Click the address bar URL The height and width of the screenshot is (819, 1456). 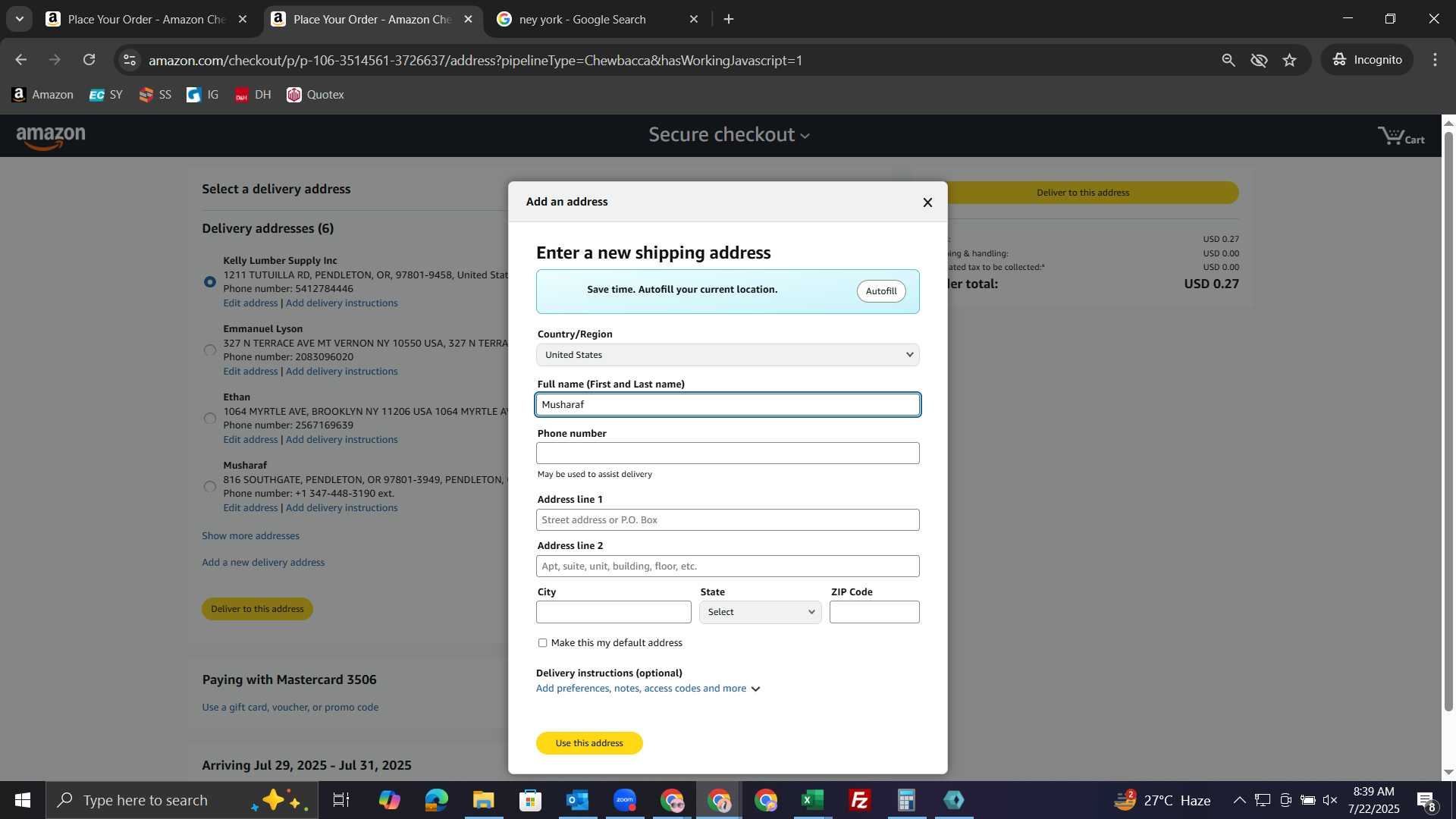tap(475, 60)
